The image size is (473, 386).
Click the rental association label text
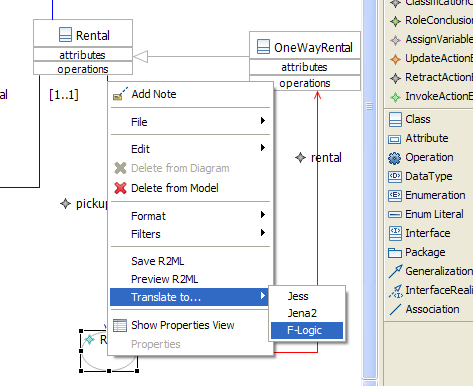(x=326, y=157)
